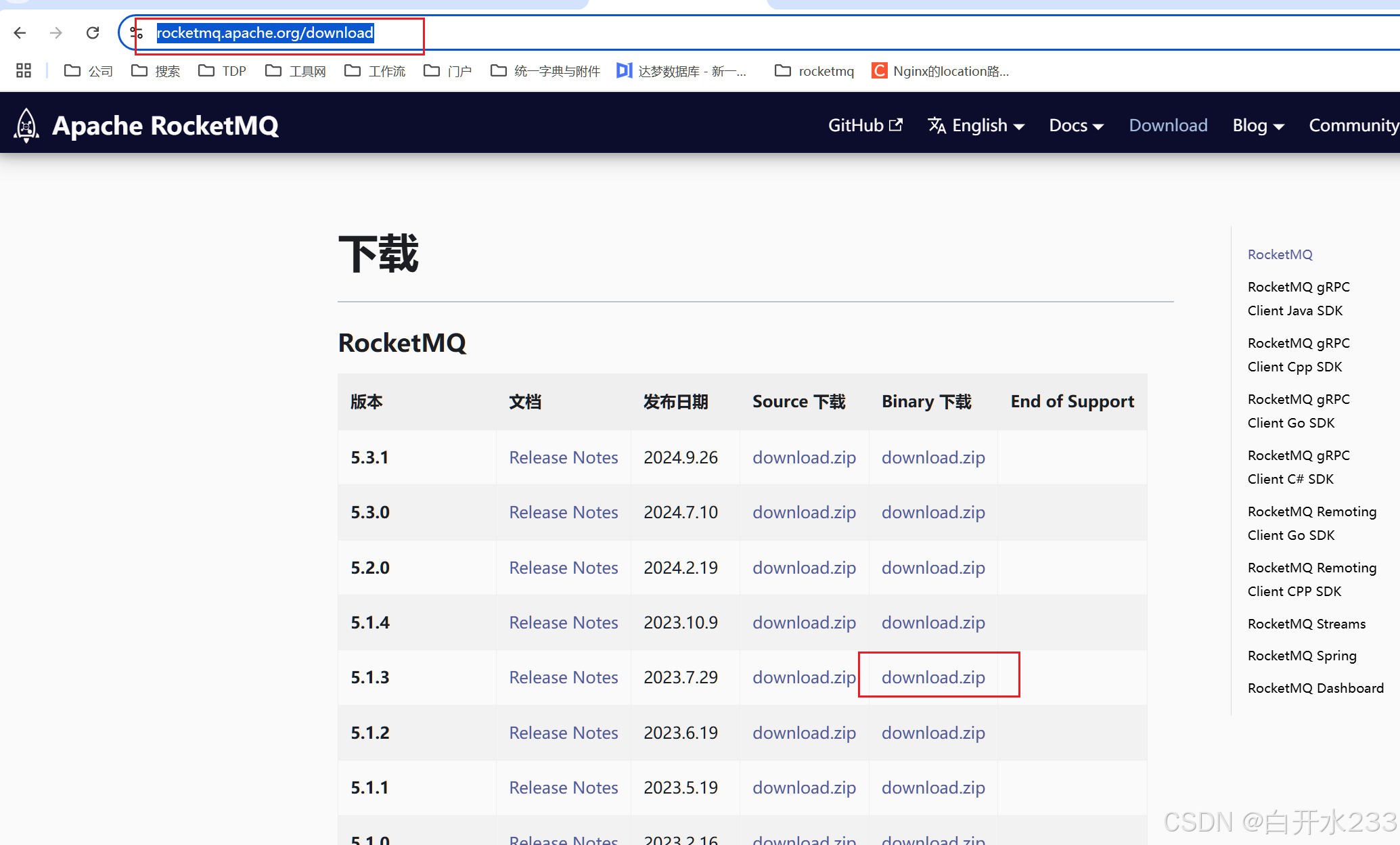Open the 搜索 bookmark folder
The width and height of the screenshot is (1400, 845).
156,71
